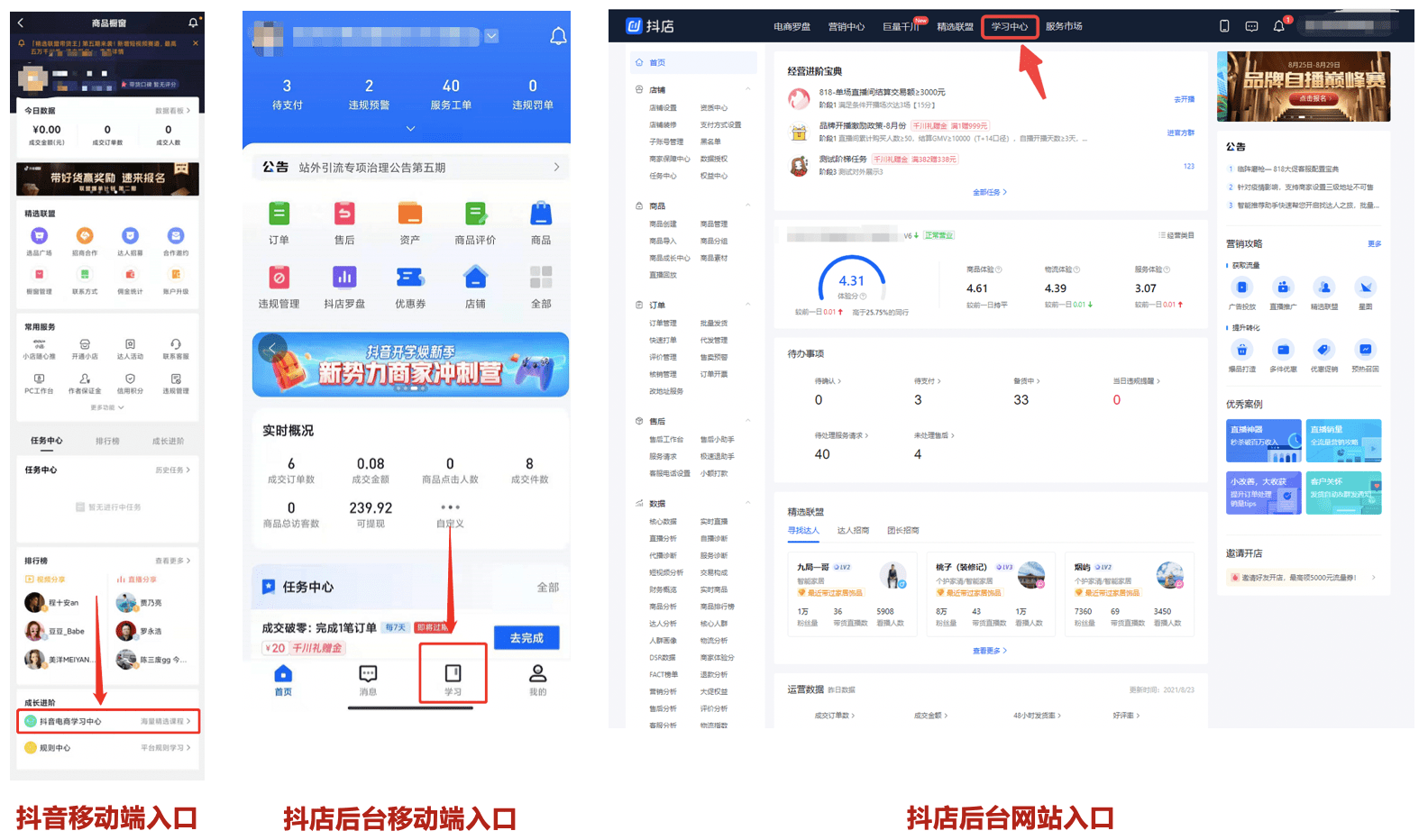Click the 品牌自播巅峰赛 banner
Screen dimensions: 1428x840
1304,87
